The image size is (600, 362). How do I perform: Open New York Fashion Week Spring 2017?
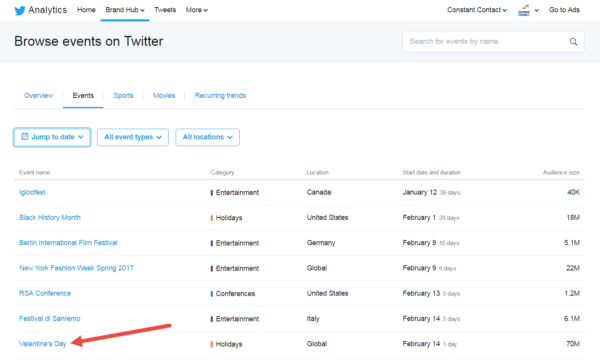tap(76, 268)
